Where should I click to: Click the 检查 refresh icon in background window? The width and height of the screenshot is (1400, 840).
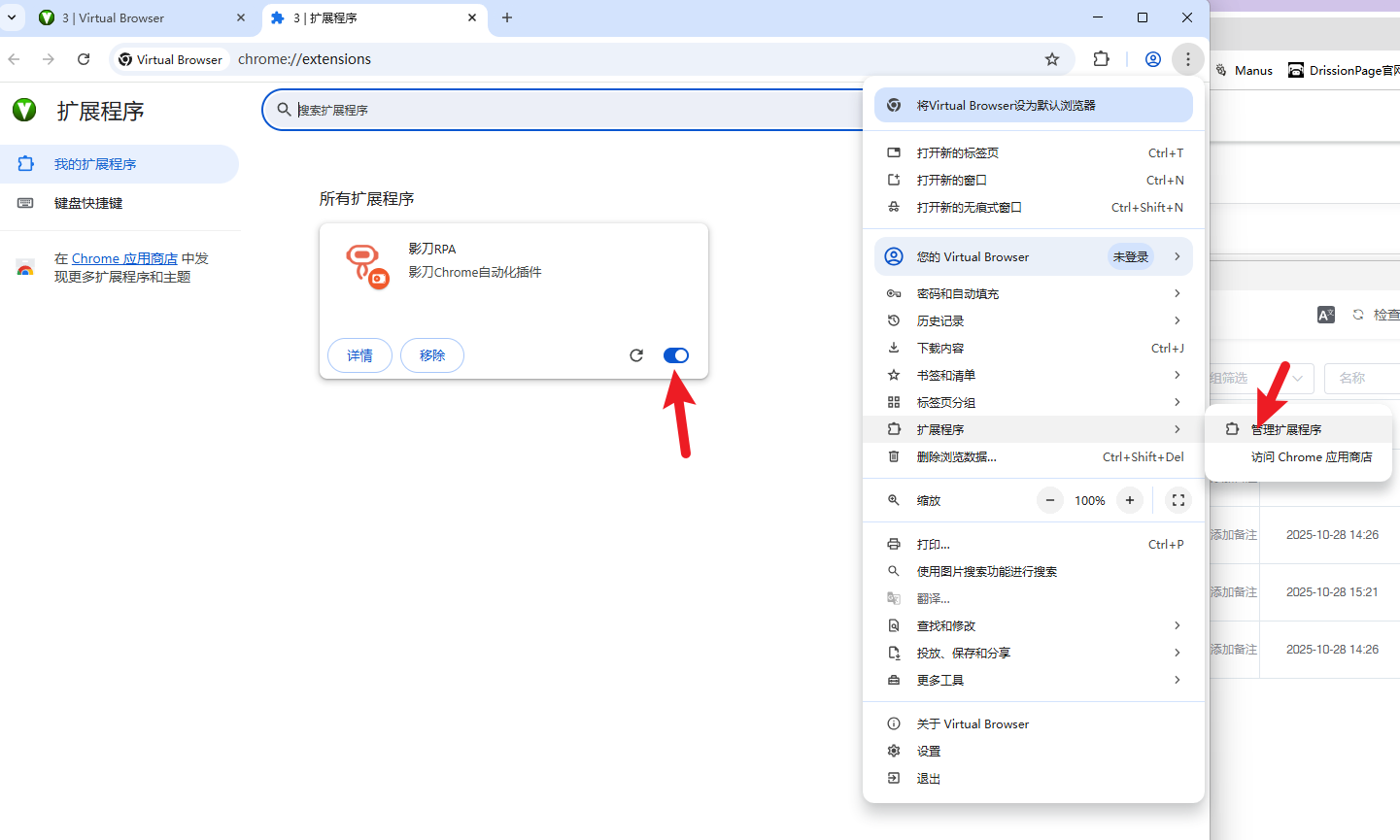(1358, 315)
